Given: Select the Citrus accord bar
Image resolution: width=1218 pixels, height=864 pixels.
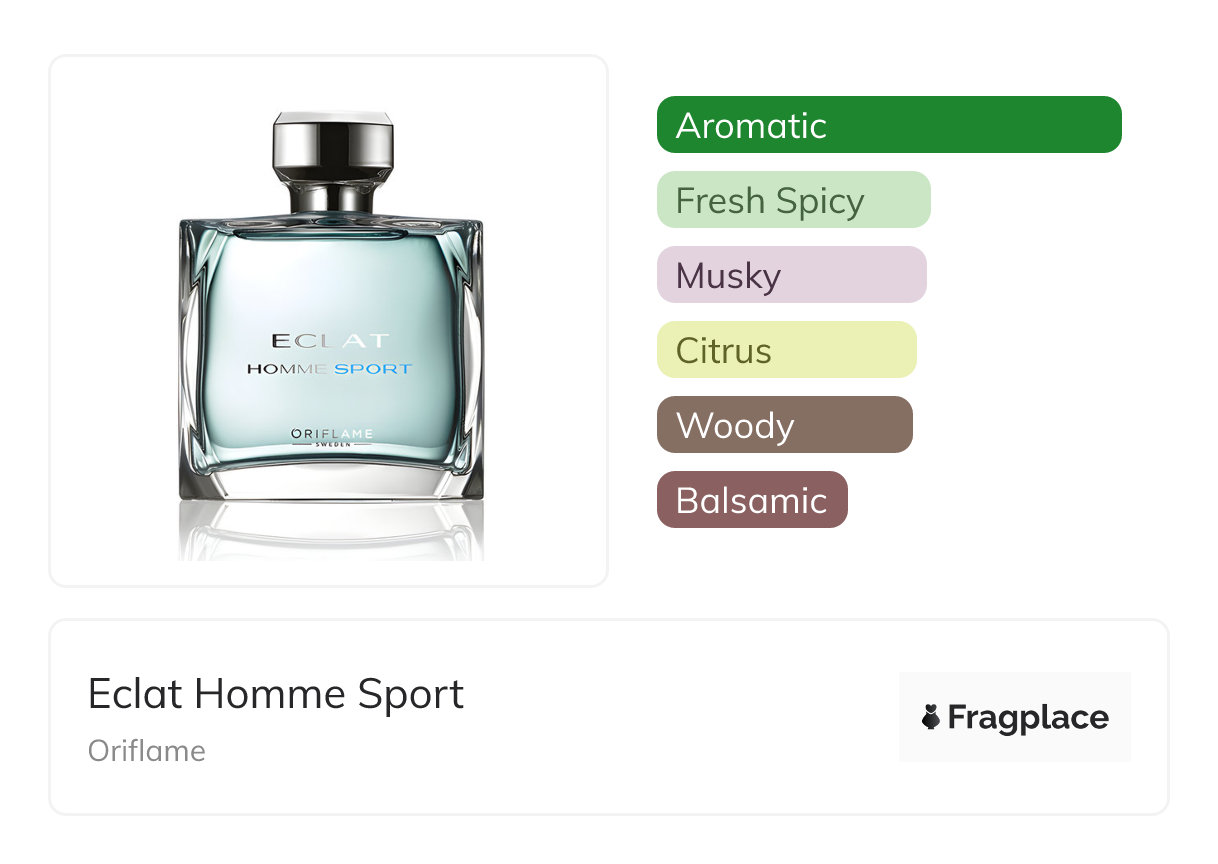Looking at the screenshot, I should tap(786, 350).
